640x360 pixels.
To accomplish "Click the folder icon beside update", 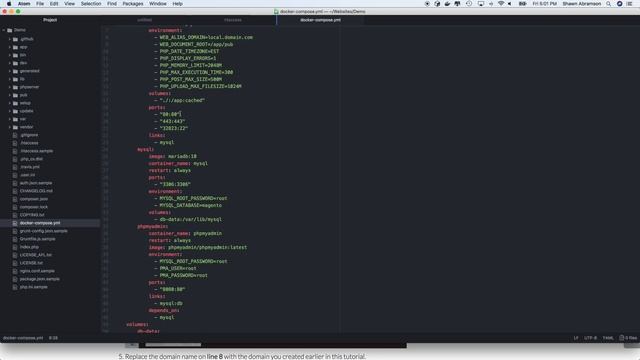I will [16, 111].
